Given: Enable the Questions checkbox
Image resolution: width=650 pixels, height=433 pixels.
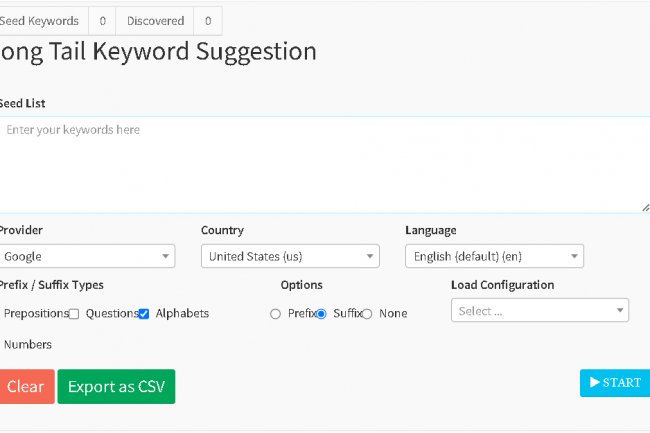Looking at the screenshot, I should pos(74,314).
